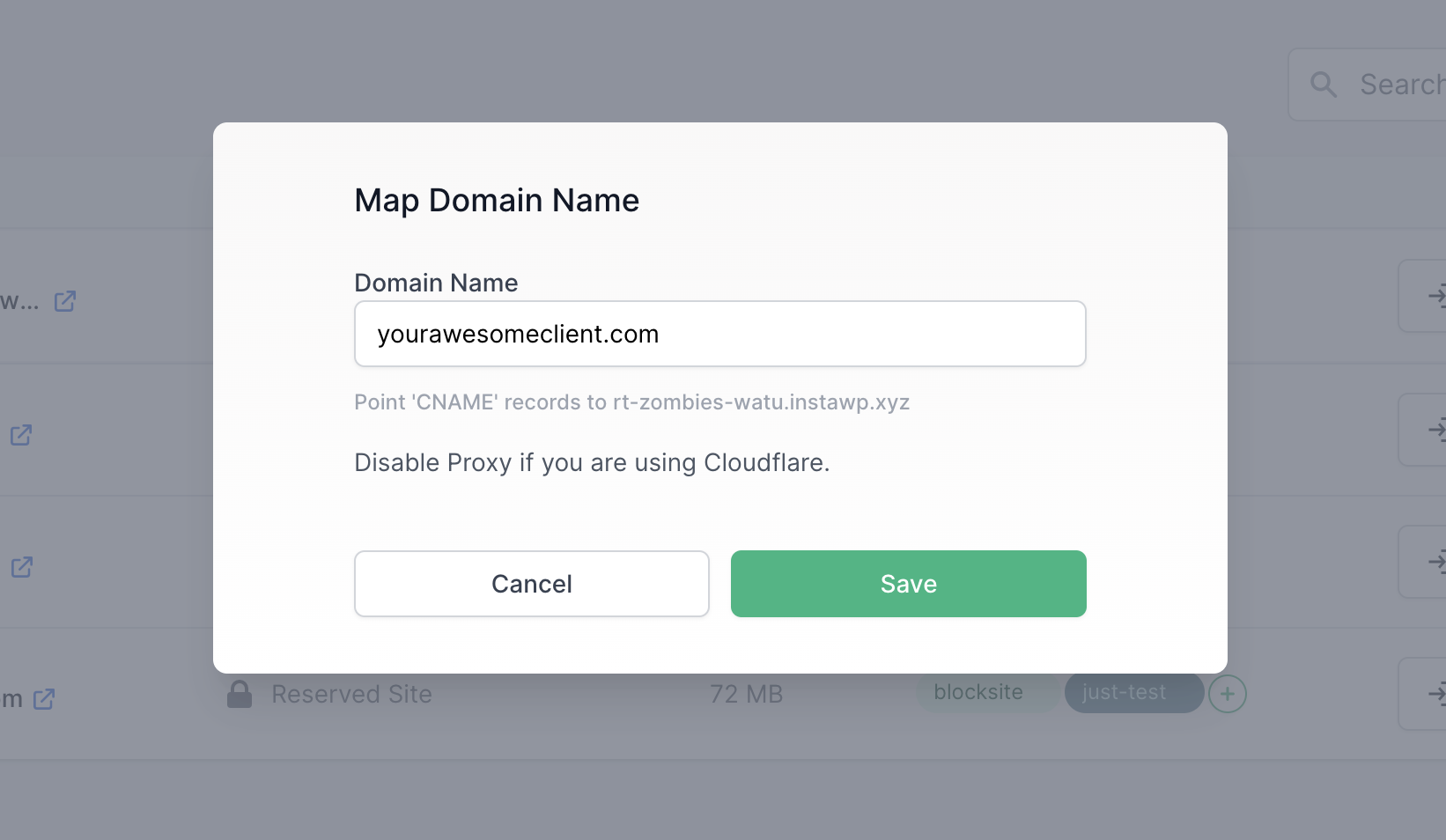The image size is (1446, 840).
Task: Click the 'Disable Proxy if you are using Cloudflare' note
Action: tap(592, 462)
